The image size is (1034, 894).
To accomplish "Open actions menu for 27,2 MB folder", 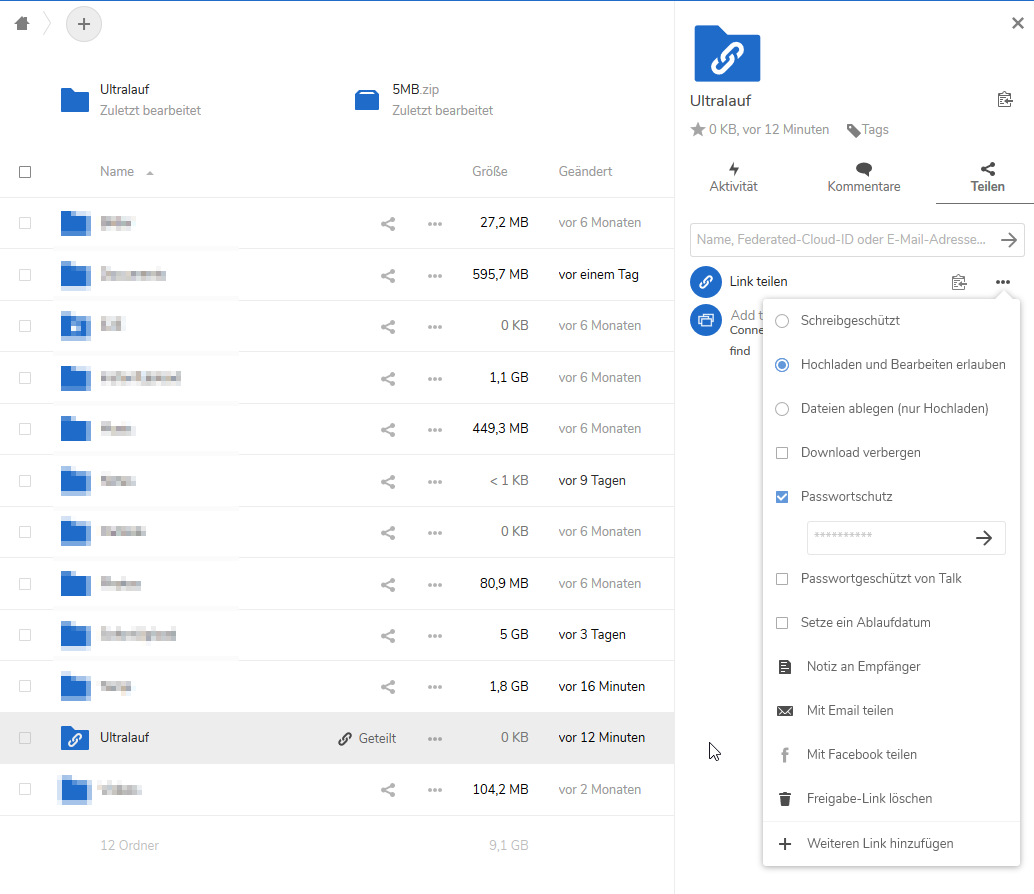I will click(435, 224).
